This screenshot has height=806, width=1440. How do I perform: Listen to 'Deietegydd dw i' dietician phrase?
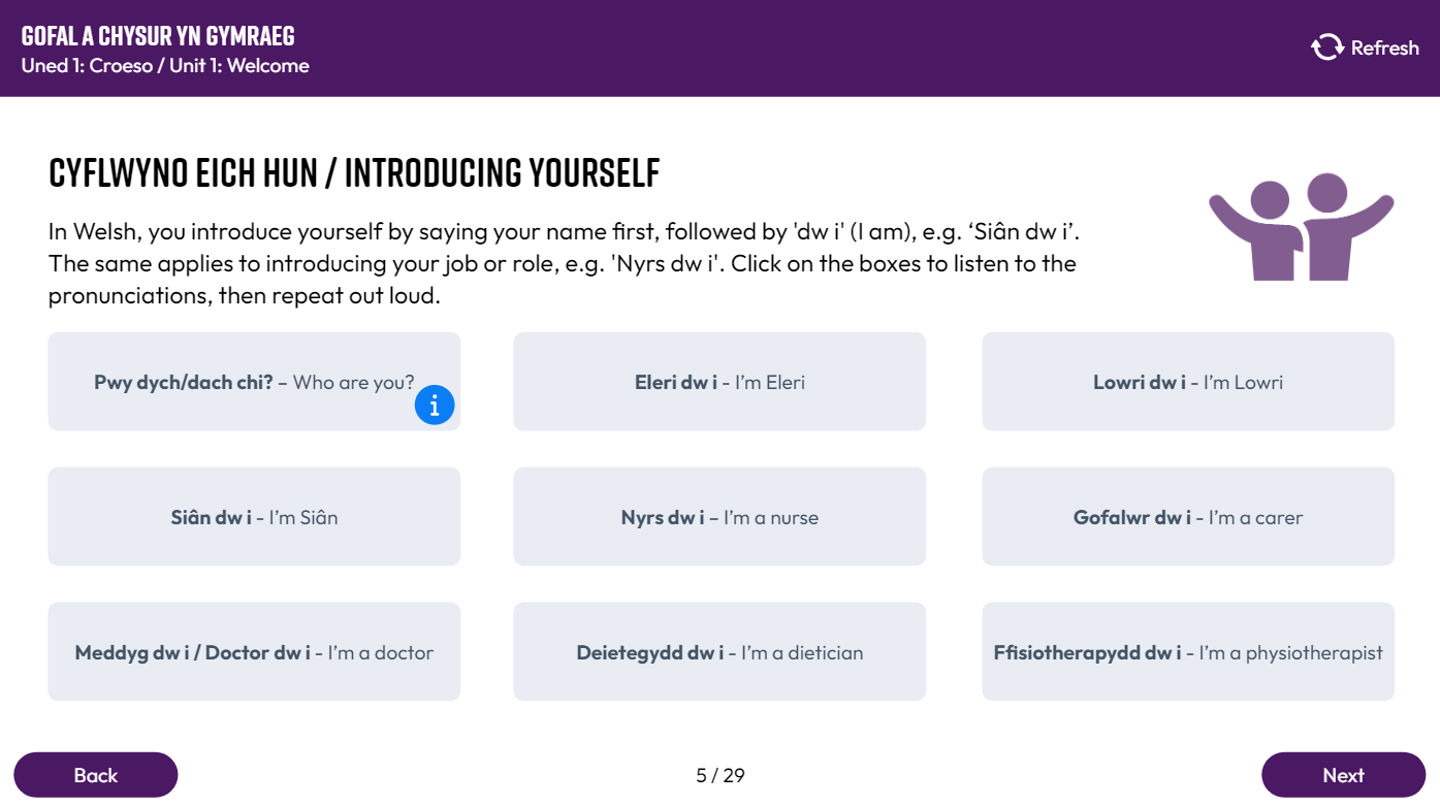click(719, 652)
